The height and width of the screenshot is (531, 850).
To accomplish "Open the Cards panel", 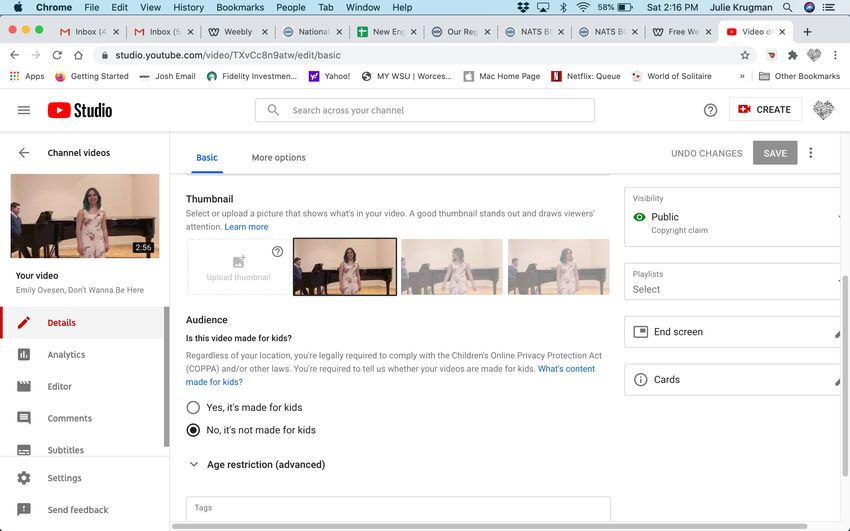I will (x=732, y=379).
